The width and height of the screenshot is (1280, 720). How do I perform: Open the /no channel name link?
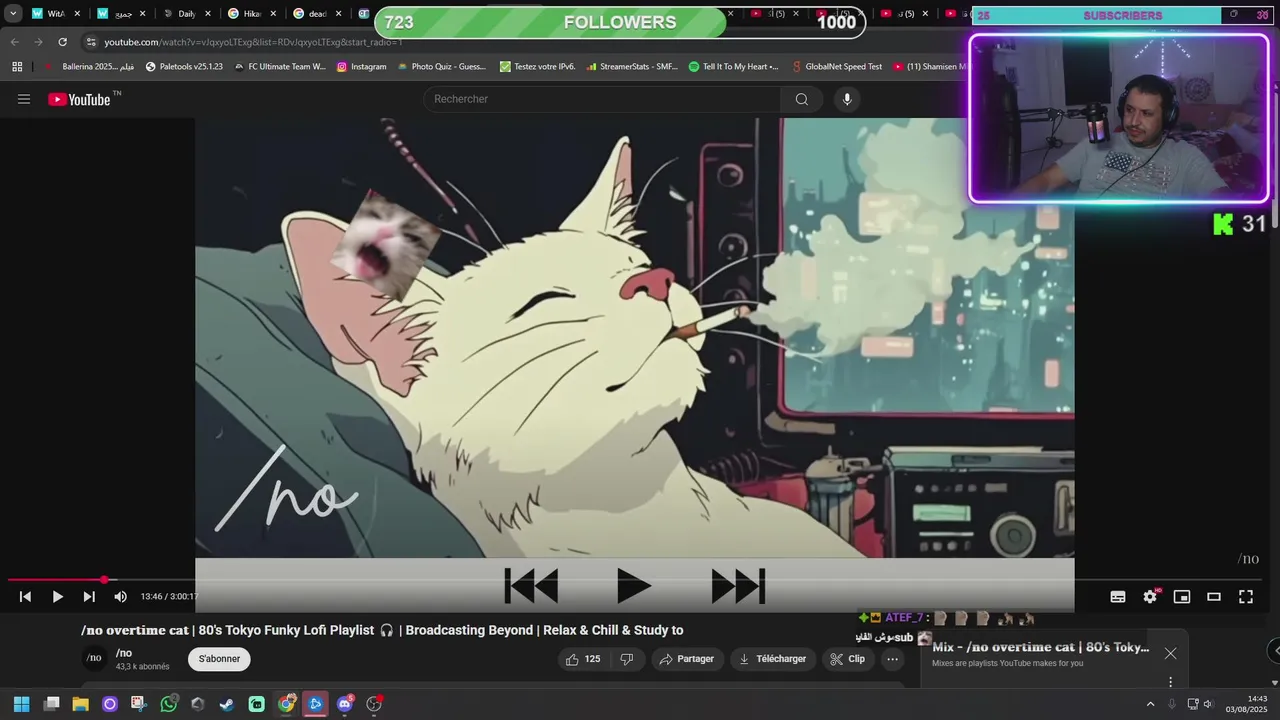(x=124, y=653)
